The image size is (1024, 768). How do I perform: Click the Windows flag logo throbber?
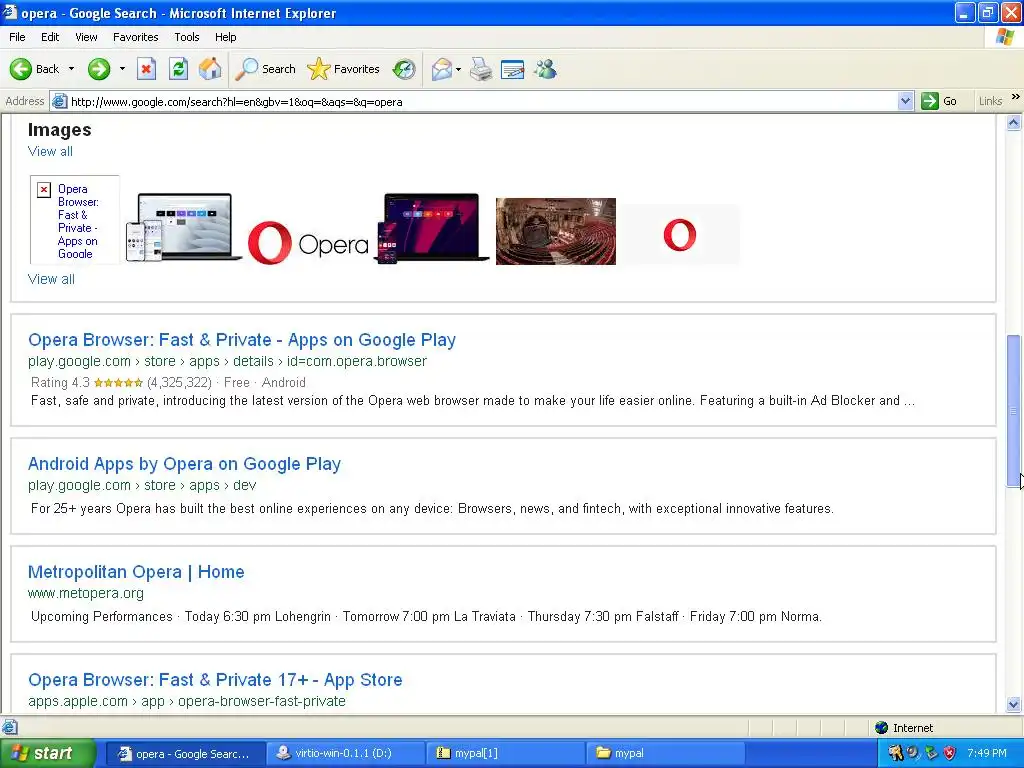[1006, 37]
